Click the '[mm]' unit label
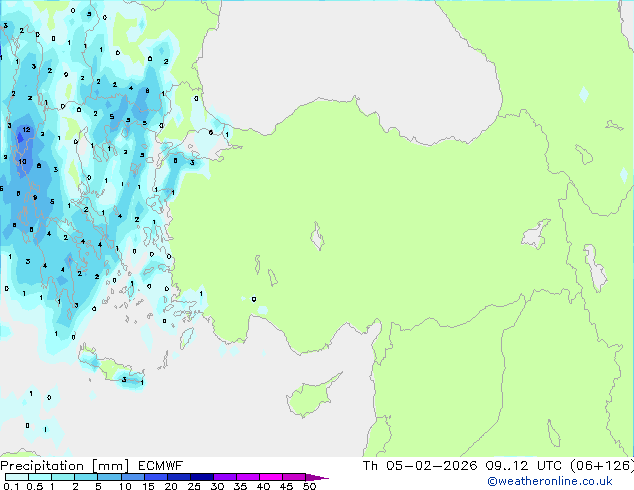This screenshot has width=634, height=490. tap(110, 466)
